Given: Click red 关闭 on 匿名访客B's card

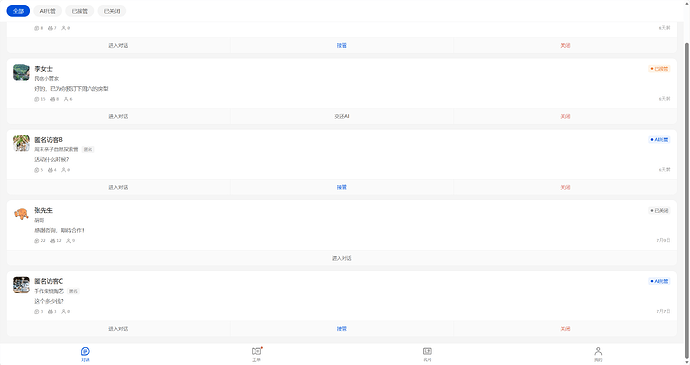Looking at the screenshot, I should pos(565,187).
